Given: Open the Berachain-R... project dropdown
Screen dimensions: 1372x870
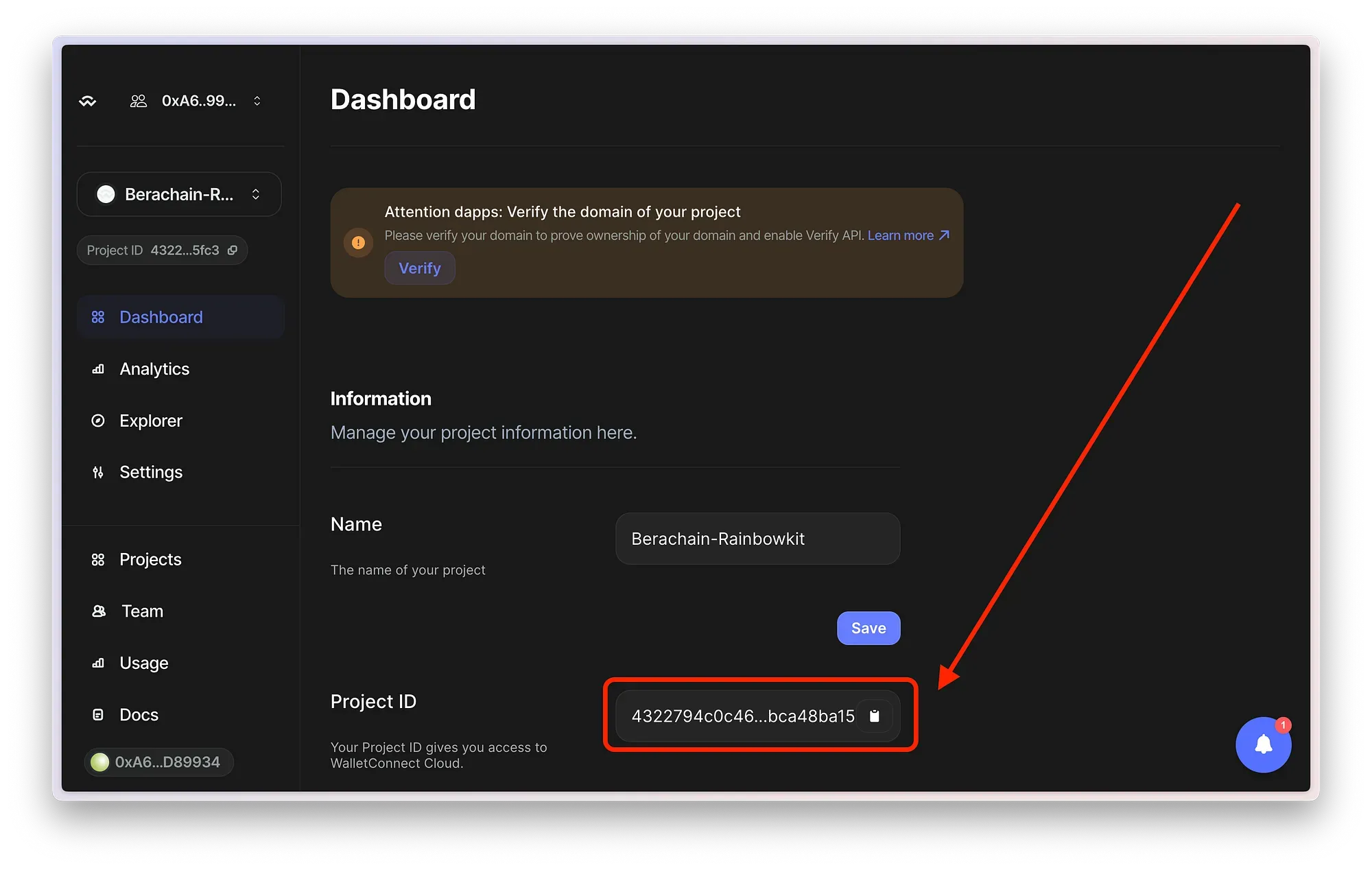Looking at the screenshot, I should pyautogui.click(x=179, y=194).
